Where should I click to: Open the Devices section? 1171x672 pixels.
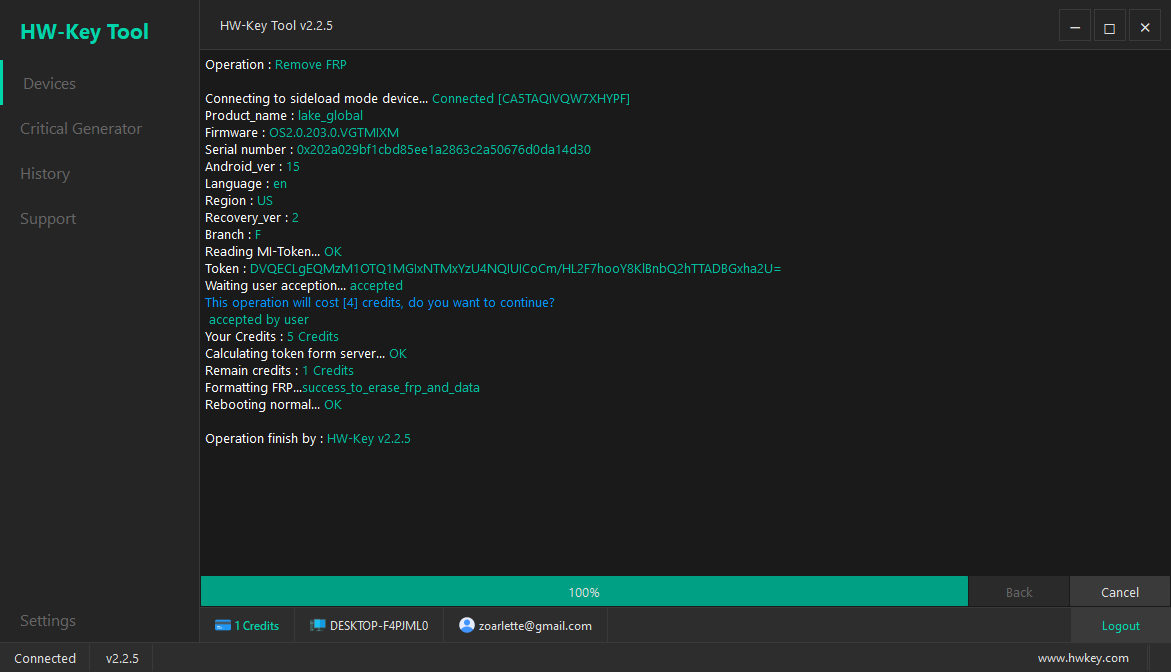pos(48,83)
